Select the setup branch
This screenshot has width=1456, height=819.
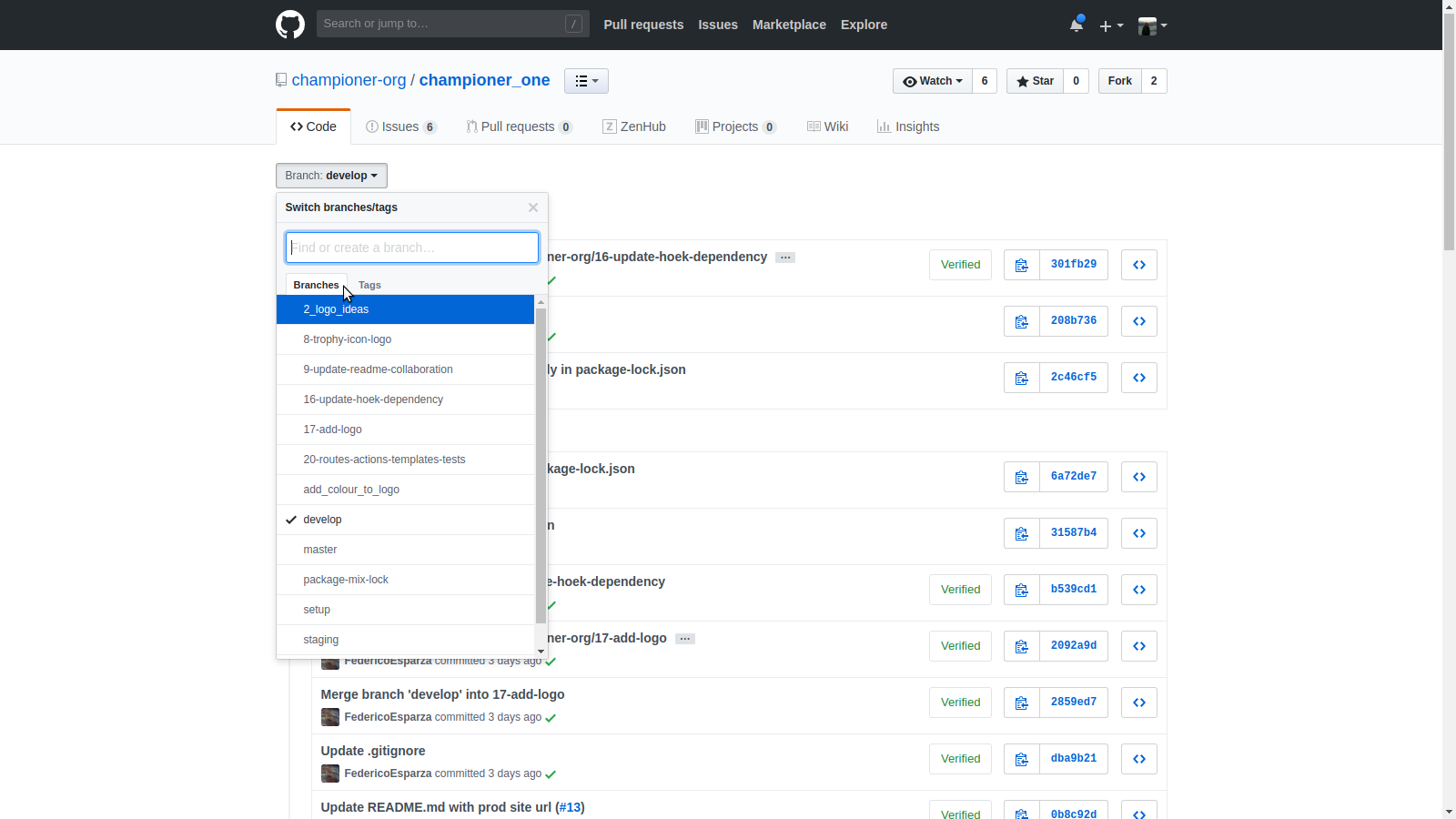click(x=405, y=610)
